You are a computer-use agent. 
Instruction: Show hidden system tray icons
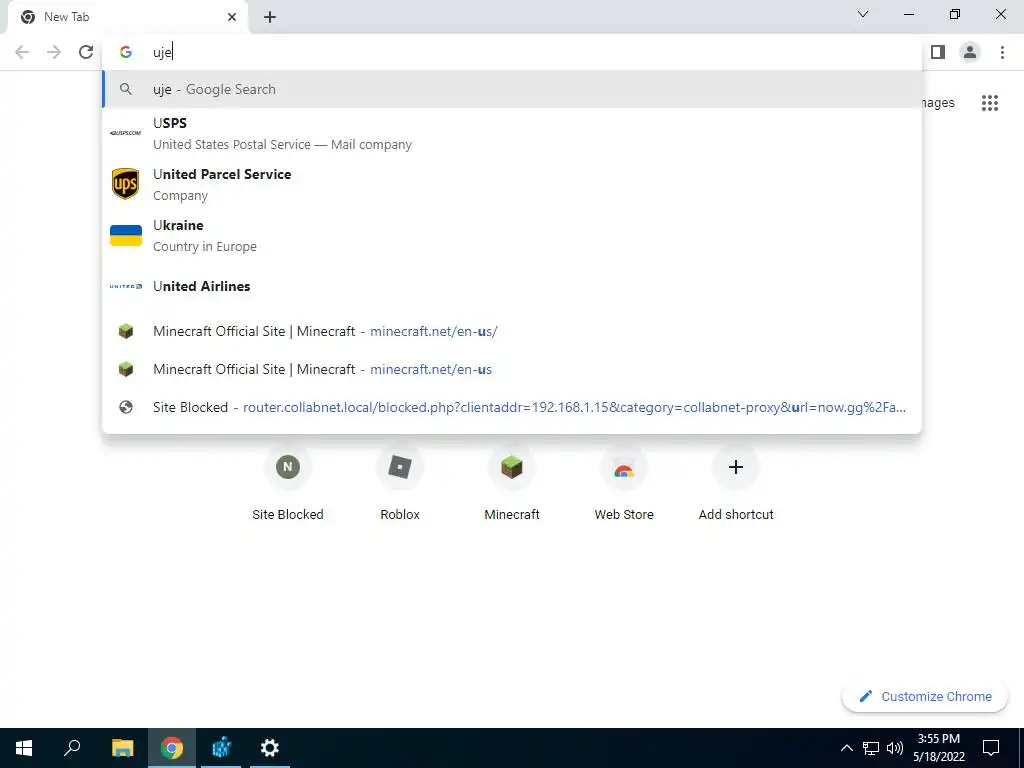(846, 748)
